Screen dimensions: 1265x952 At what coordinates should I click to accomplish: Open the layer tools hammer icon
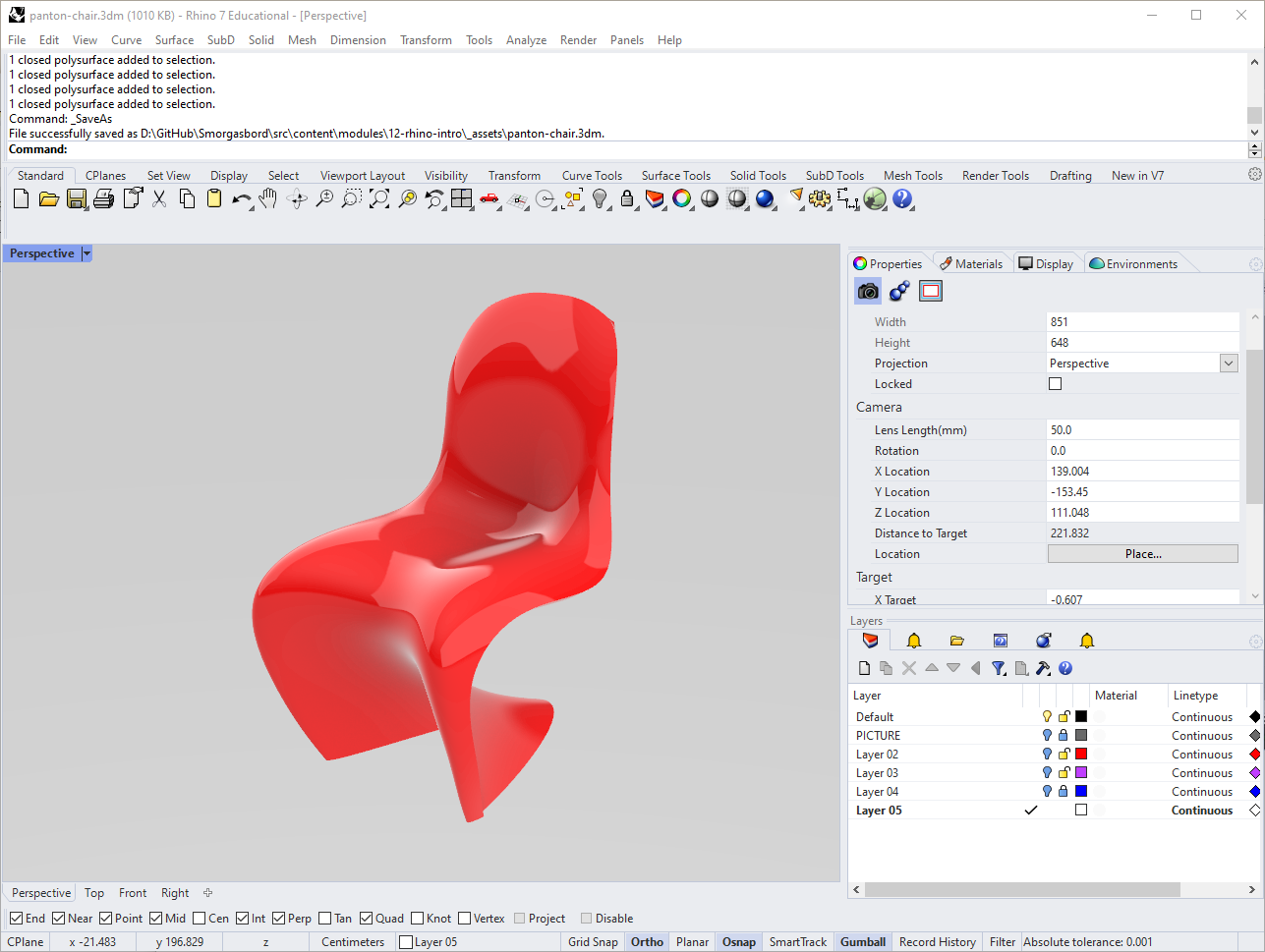click(1043, 668)
